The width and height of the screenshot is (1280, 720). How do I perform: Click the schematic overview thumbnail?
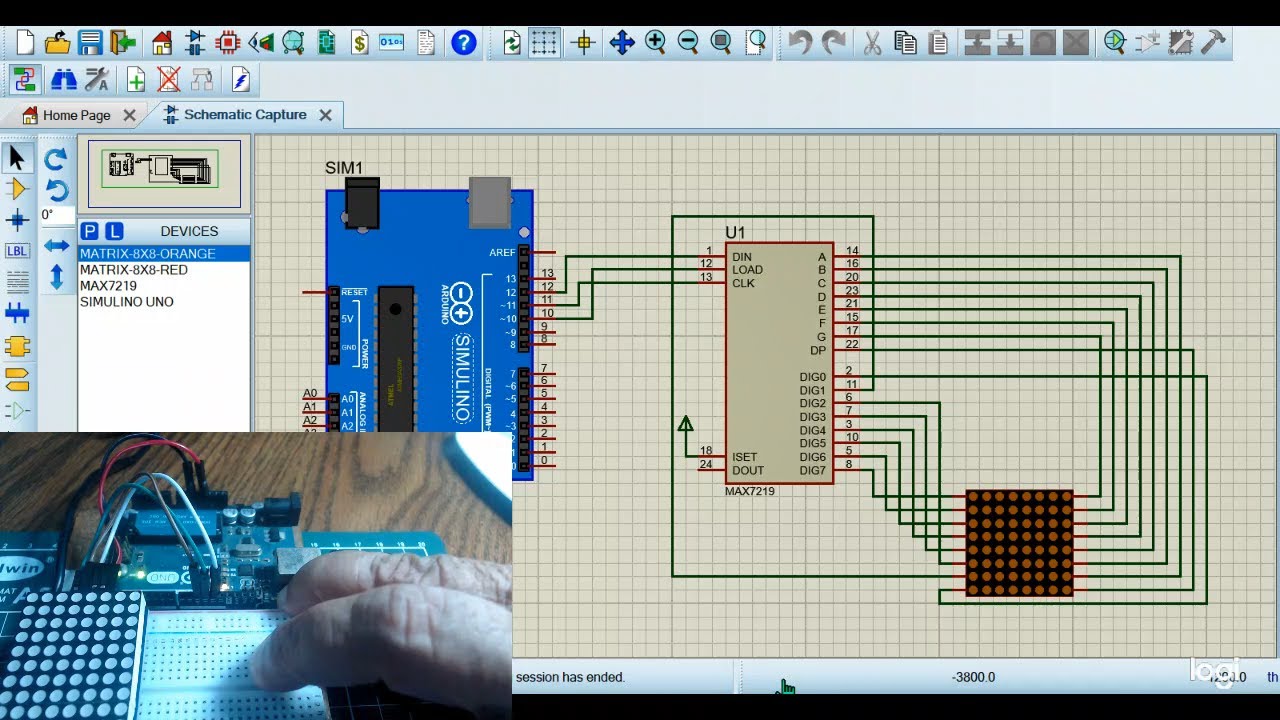(164, 173)
